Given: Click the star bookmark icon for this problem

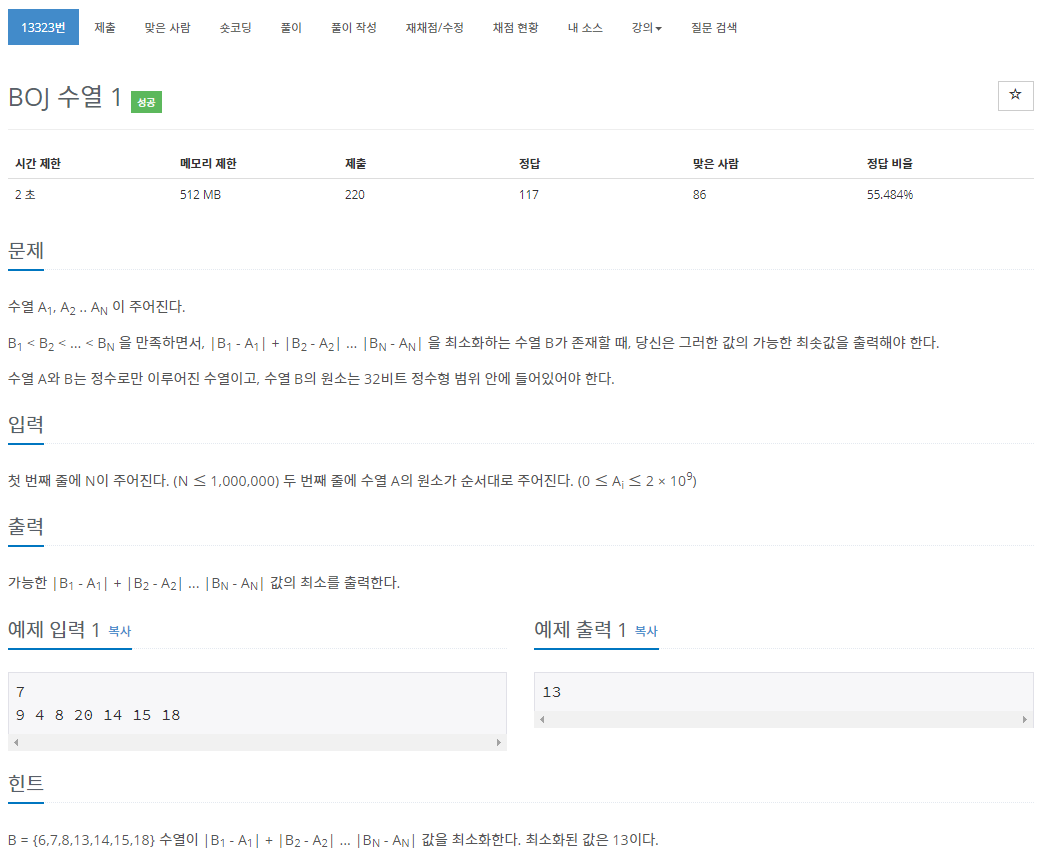Looking at the screenshot, I should point(1015,95).
